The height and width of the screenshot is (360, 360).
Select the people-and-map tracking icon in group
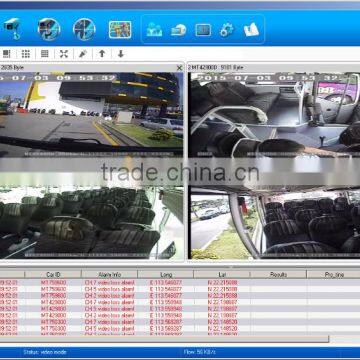(154, 30)
